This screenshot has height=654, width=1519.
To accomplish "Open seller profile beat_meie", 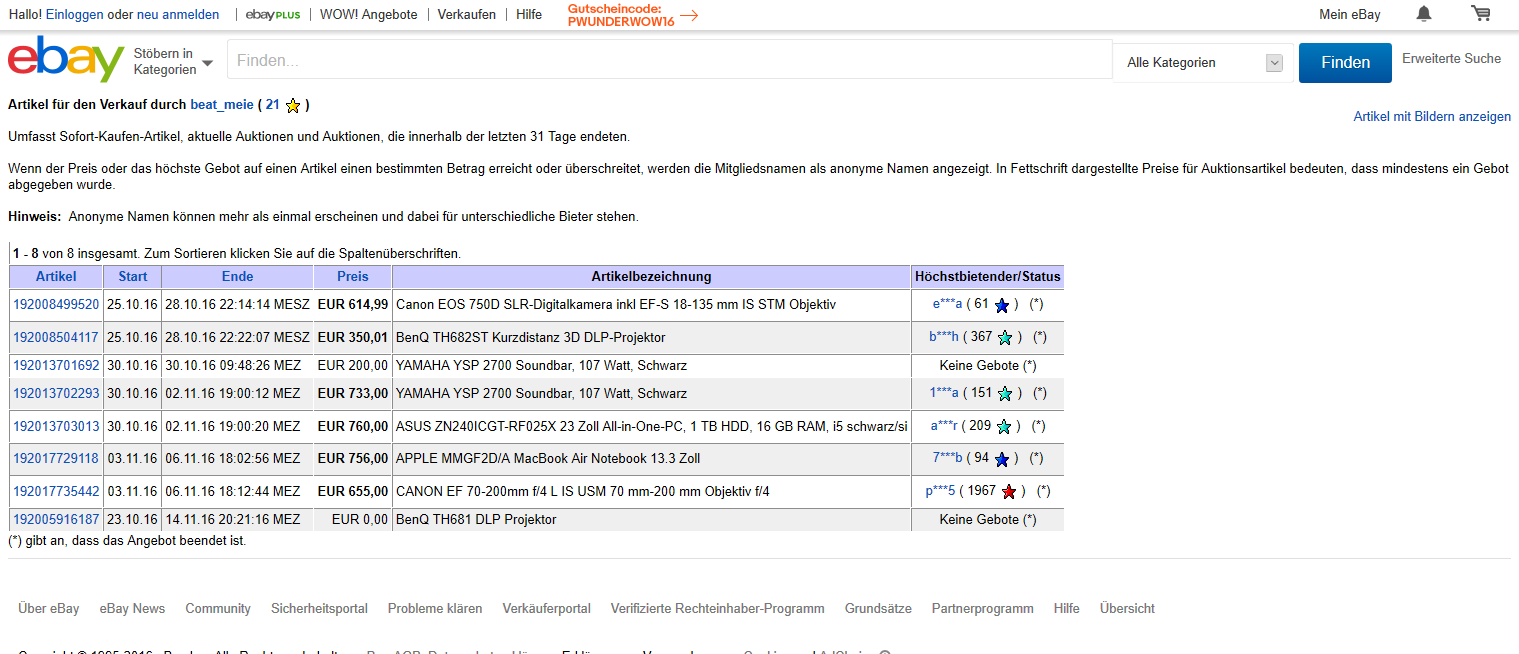I will pyautogui.click(x=222, y=104).
